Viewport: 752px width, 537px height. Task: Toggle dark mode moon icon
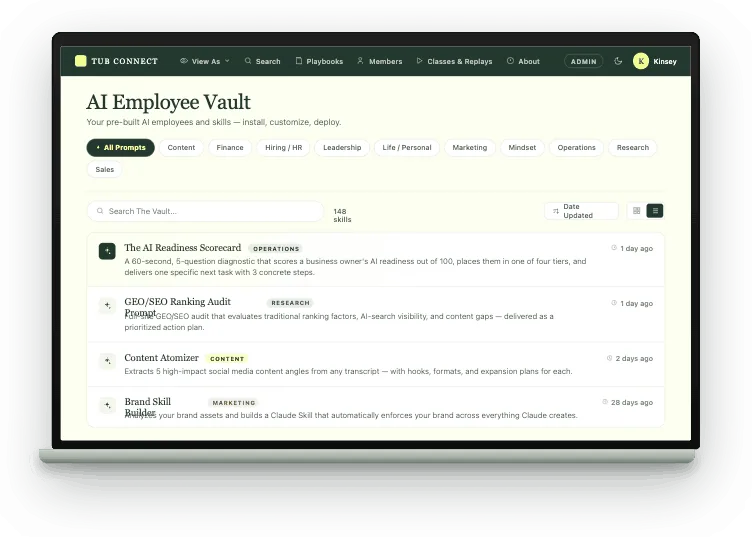tap(618, 61)
